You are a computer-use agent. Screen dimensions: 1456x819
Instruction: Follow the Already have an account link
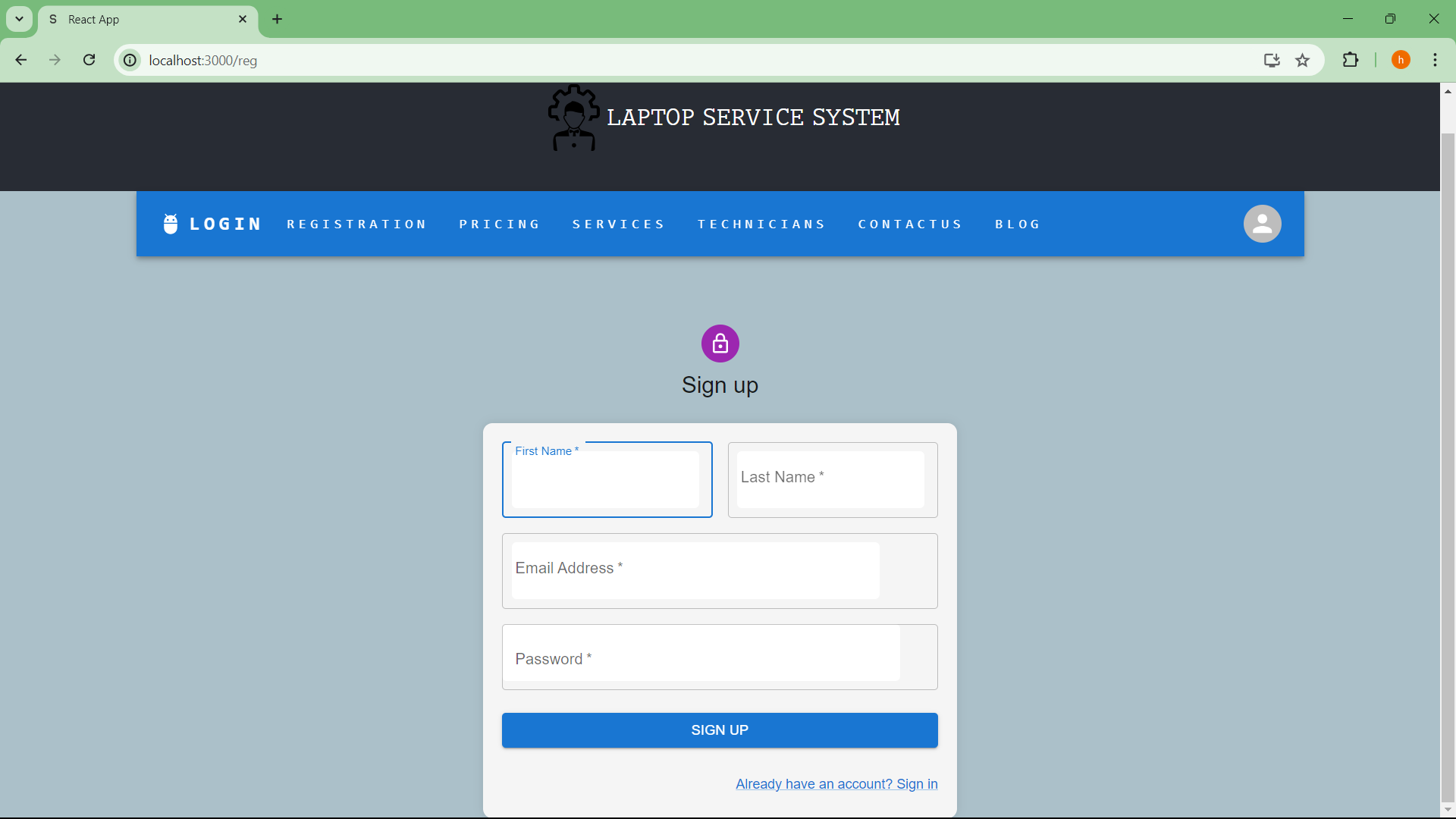pos(836,784)
